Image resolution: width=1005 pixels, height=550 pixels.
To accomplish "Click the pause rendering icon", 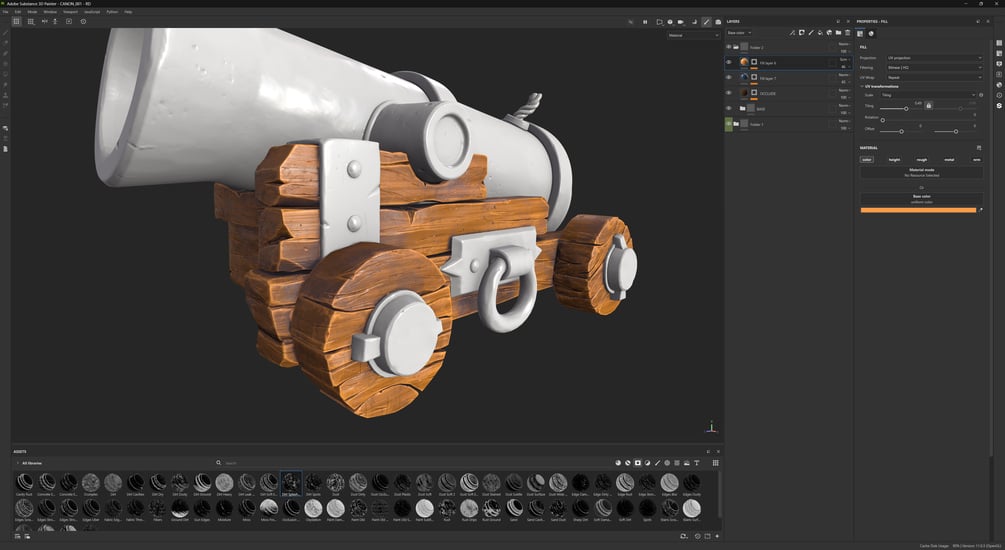I will pos(645,22).
